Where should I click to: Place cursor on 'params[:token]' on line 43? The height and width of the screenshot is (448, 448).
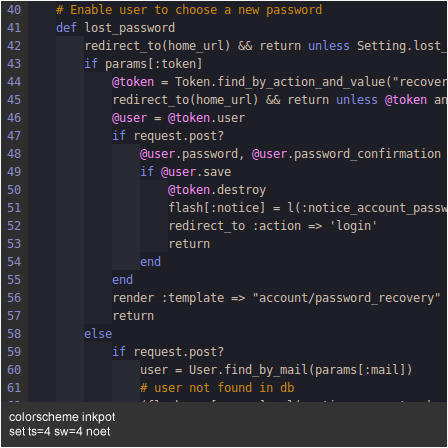click(x=154, y=64)
